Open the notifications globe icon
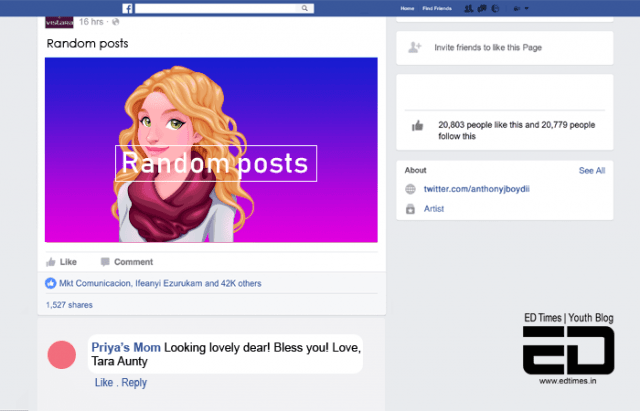 click(x=495, y=8)
